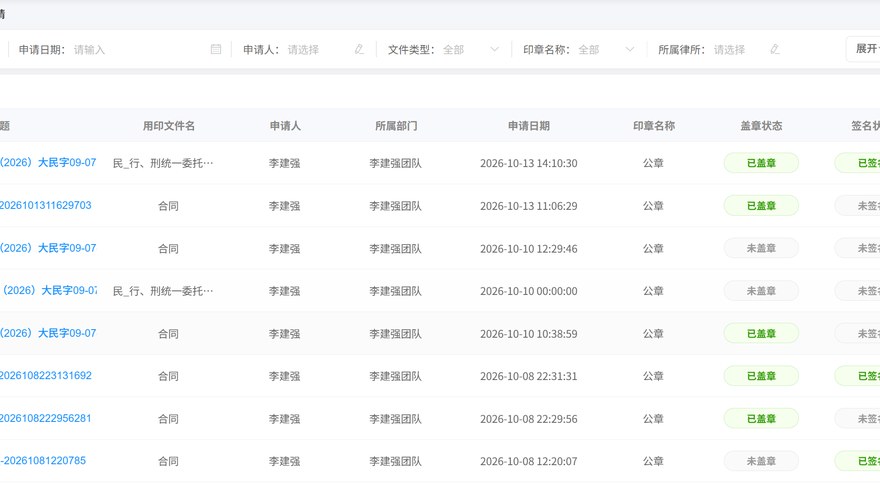Click the 申请人 column header
This screenshot has height=489, width=880.
click(285, 126)
